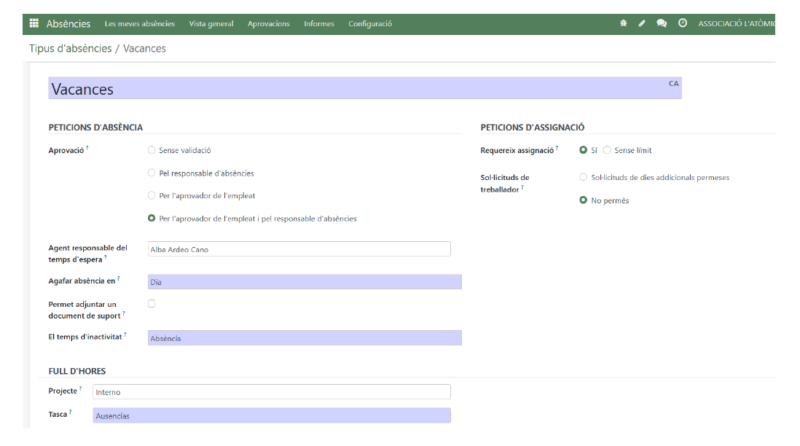Open the 'Les meves absències' menu
The image size is (800, 446).
click(x=139, y=23)
